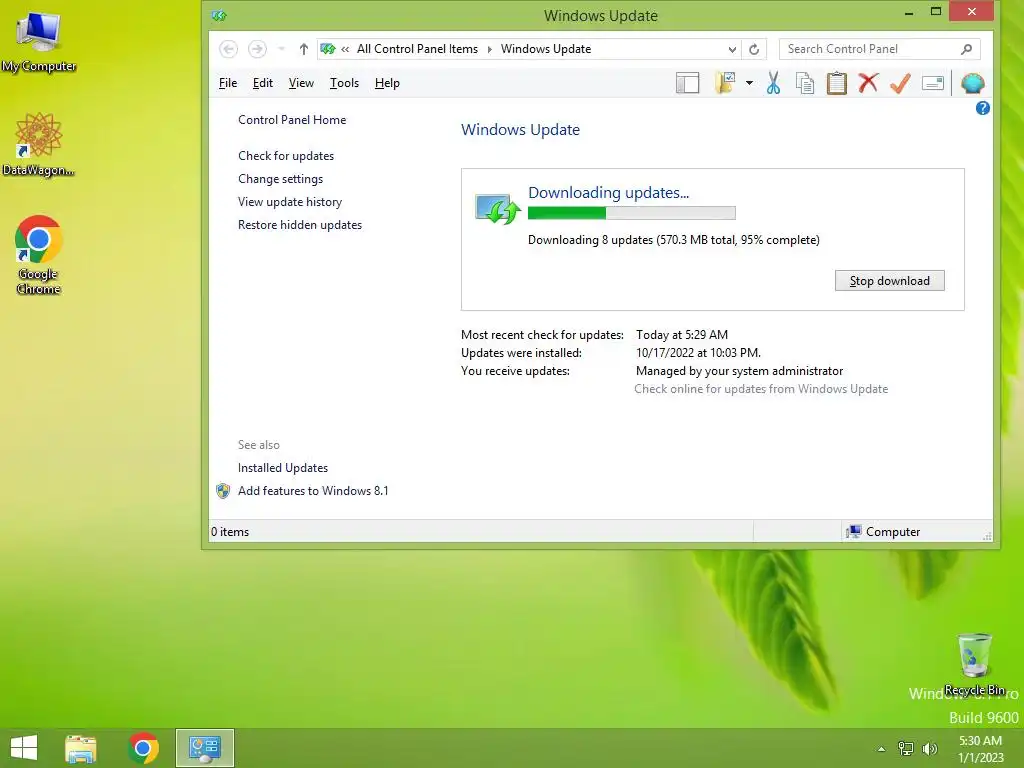Expand the address bar history dropdown
The width and height of the screenshot is (1024, 768).
click(x=732, y=49)
